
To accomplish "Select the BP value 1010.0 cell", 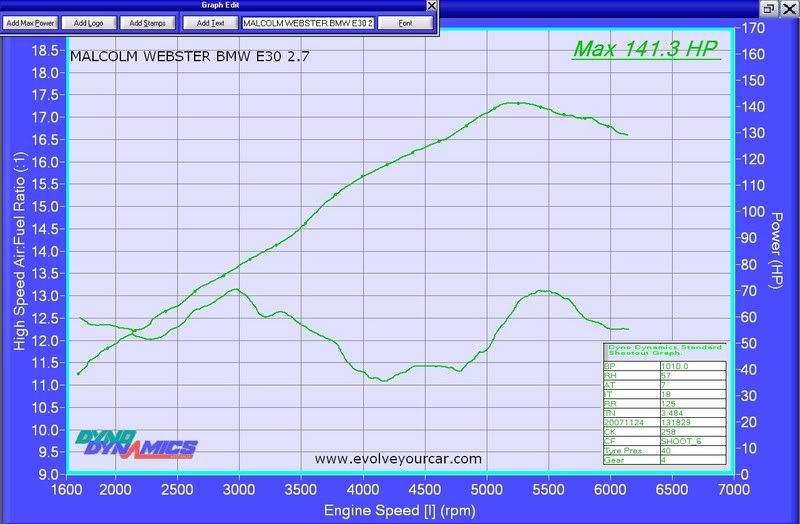I will pos(692,366).
